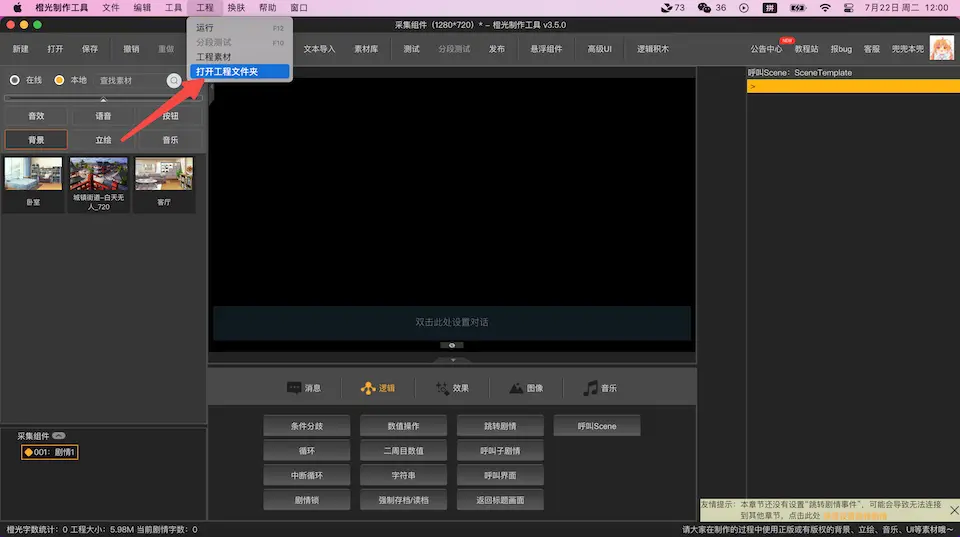
Task: Switch to the 音乐 music event tab
Action: click(600, 388)
